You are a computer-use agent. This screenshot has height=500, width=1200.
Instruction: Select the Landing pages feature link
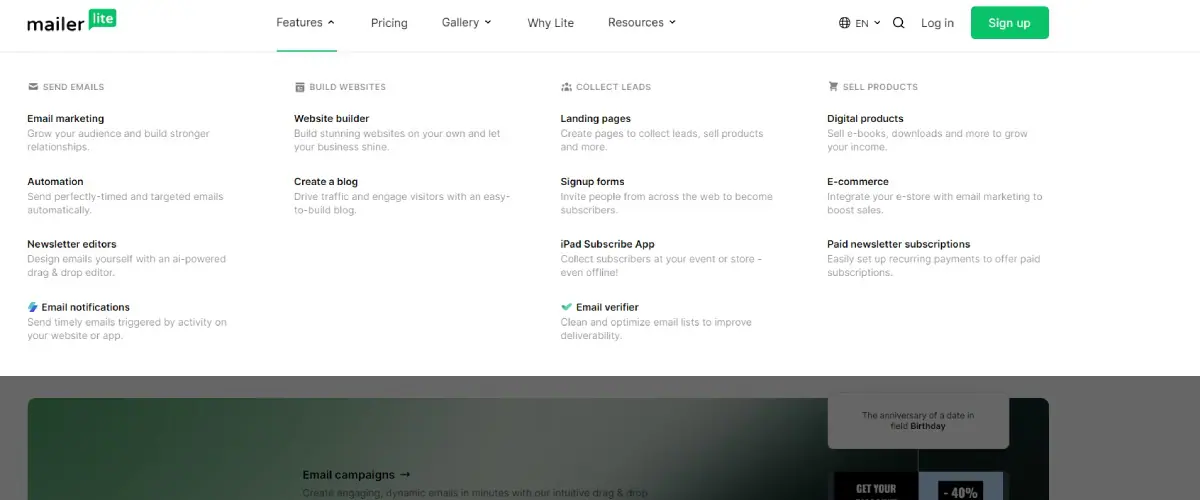595,119
